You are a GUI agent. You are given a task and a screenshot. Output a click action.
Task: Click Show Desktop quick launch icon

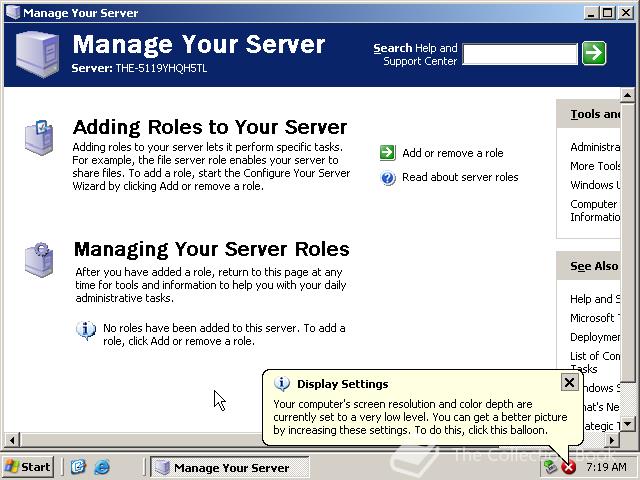coord(78,467)
